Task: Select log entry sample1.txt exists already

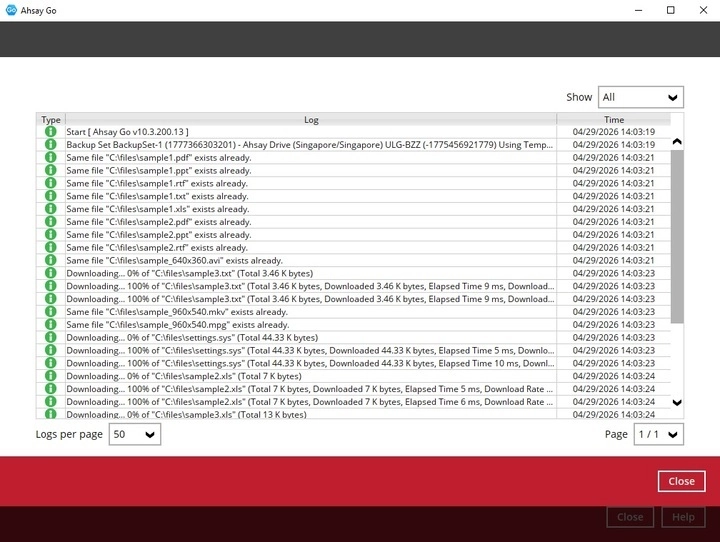Action: [x=158, y=196]
